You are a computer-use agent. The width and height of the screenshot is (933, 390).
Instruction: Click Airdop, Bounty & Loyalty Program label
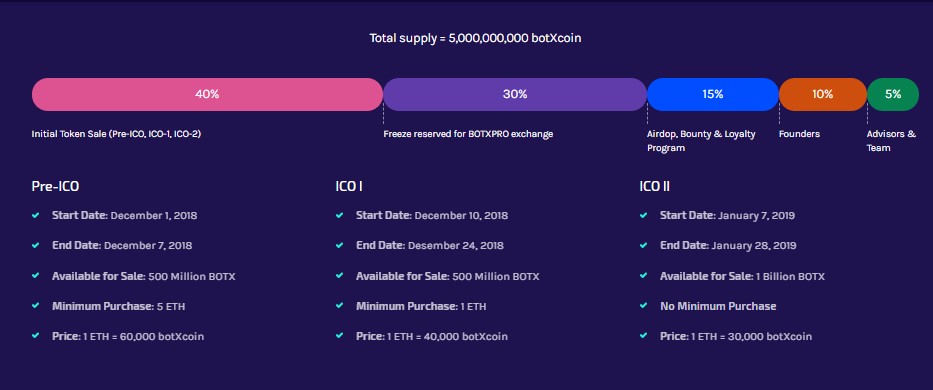click(x=702, y=141)
